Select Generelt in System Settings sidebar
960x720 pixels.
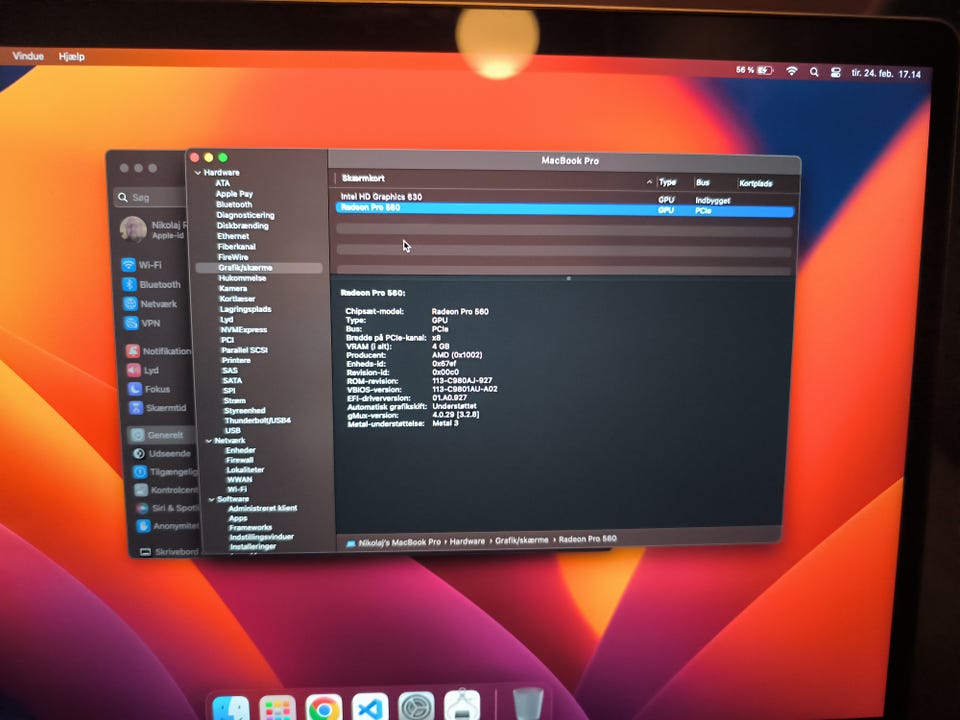pyautogui.click(x=160, y=435)
